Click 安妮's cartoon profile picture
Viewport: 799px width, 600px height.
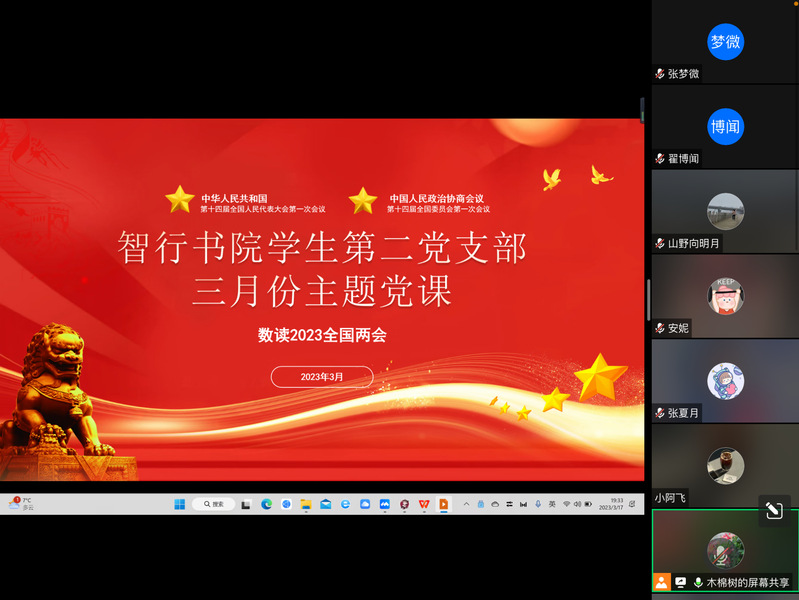tap(725, 296)
